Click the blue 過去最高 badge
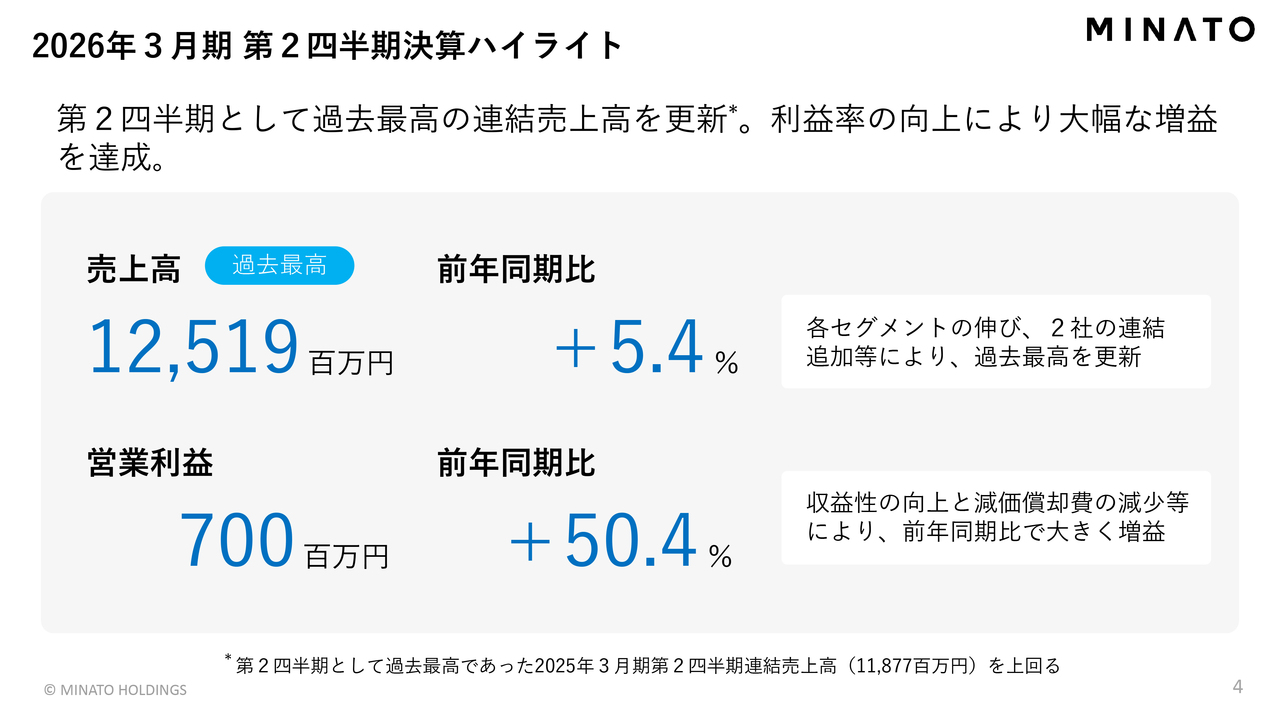 tap(279, 266)
